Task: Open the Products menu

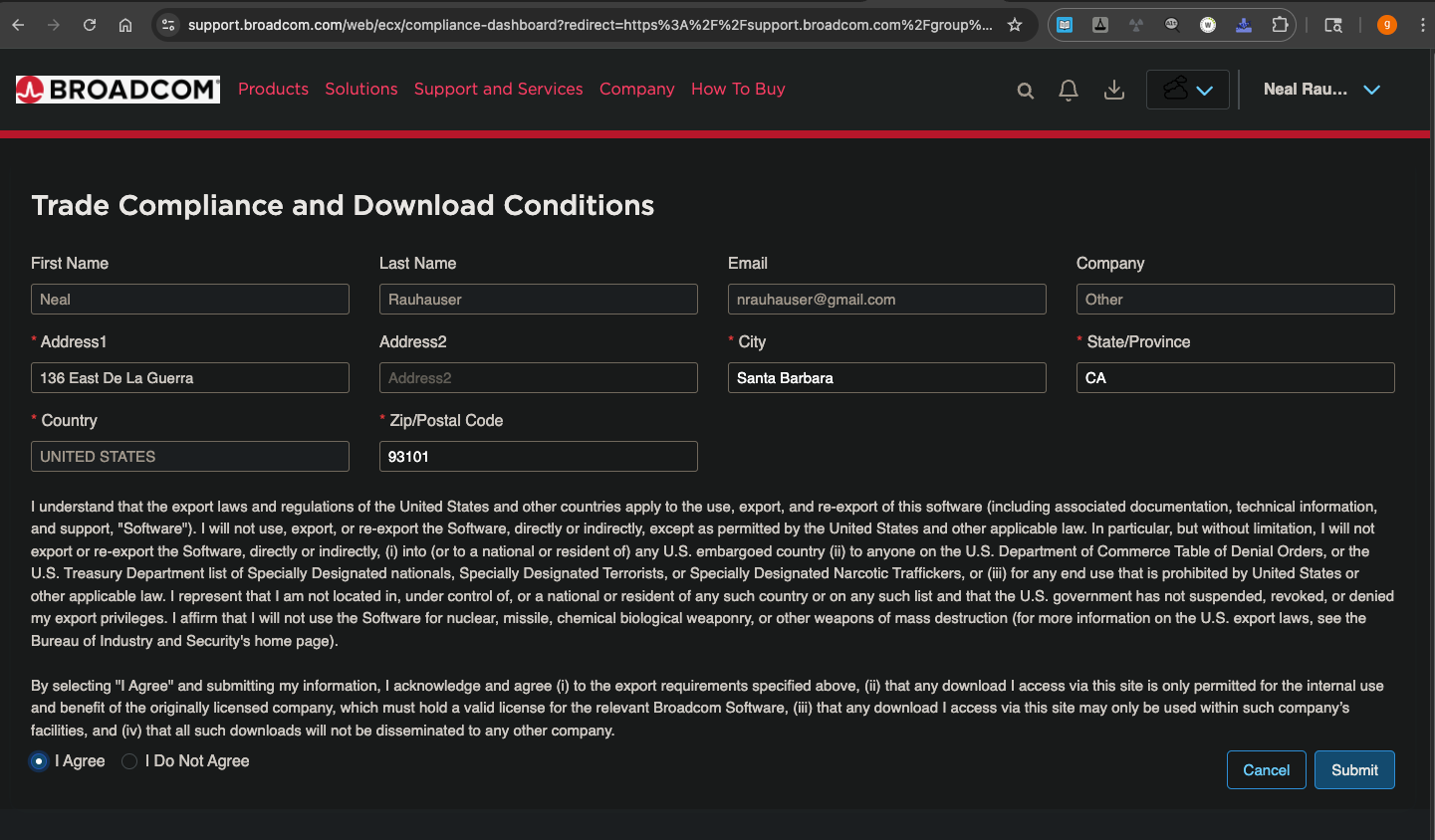Action: pos(273,89)
